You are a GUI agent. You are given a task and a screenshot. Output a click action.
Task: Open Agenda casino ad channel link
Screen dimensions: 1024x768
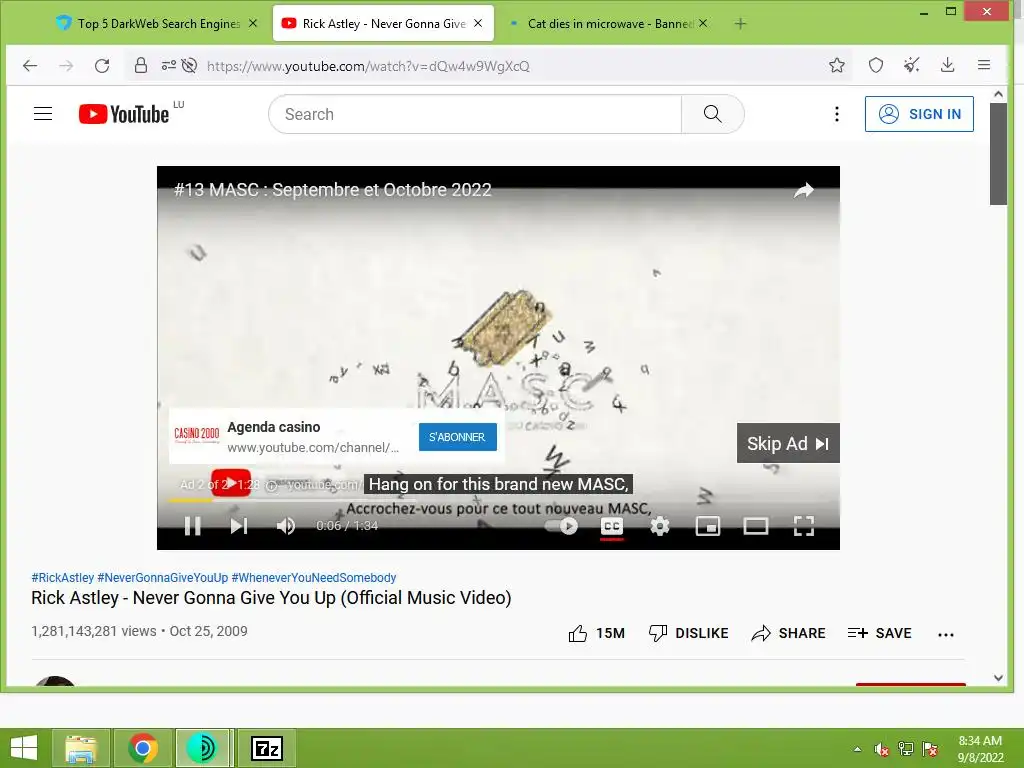(x=313, y=447)
